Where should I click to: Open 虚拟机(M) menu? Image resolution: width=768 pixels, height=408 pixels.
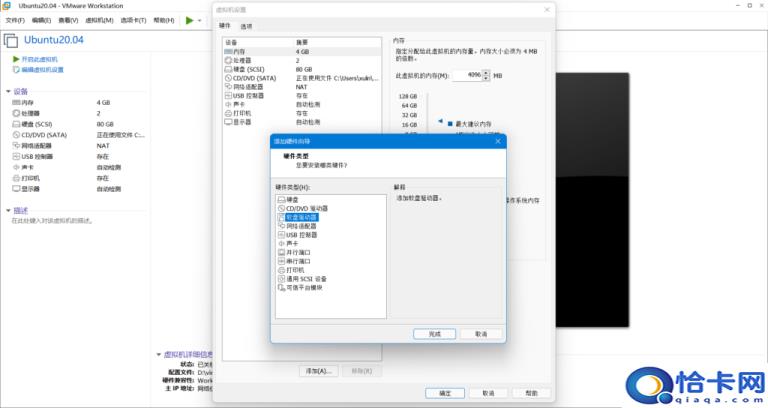click(99, 20)
